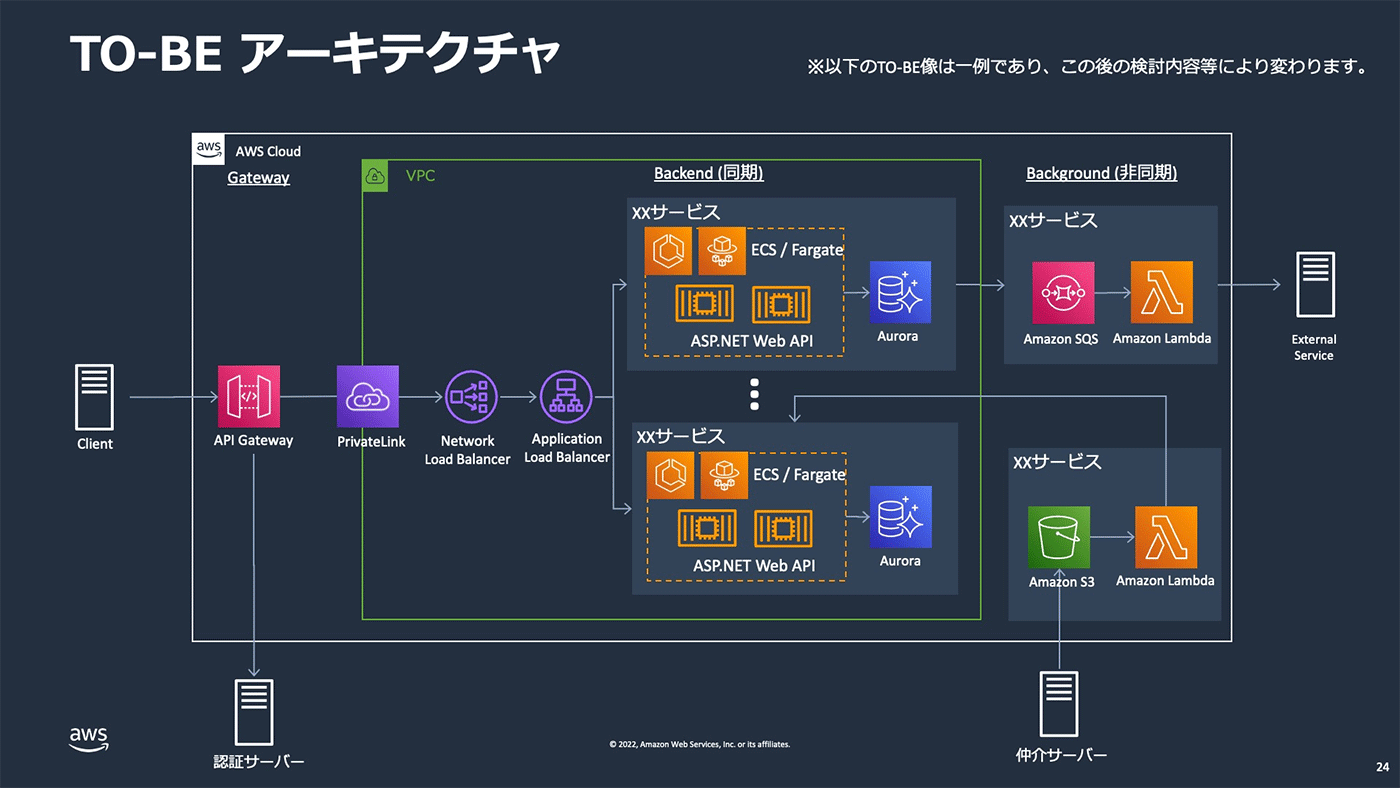
Task: Click the underlined "Gateway" heading
Action: coord(258,178)
